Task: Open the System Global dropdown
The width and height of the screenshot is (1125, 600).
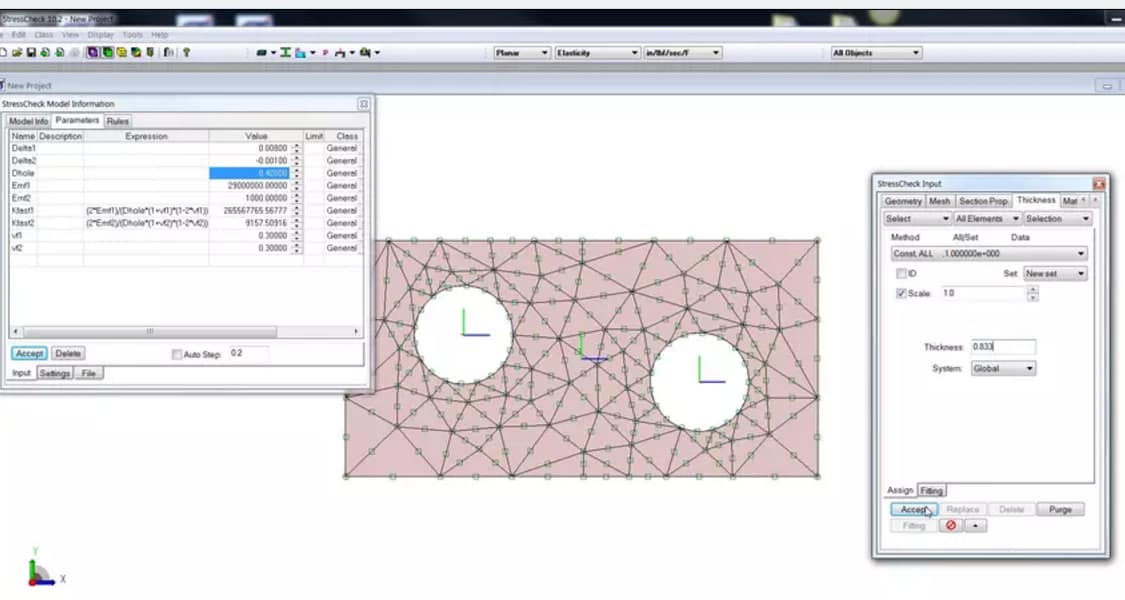Action: [1002, 369]
